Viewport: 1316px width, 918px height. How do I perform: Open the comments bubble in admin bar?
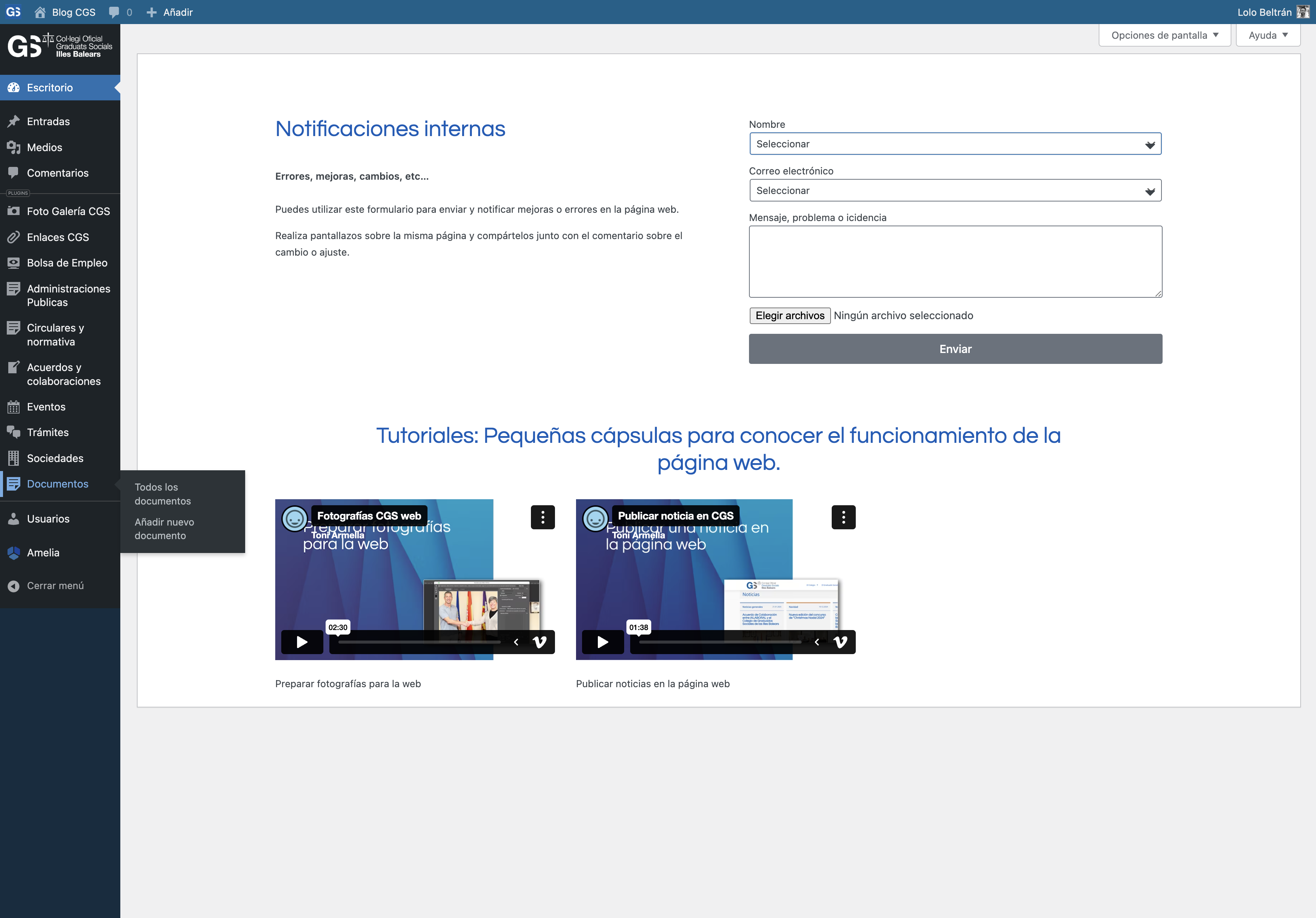click(114, 12)
